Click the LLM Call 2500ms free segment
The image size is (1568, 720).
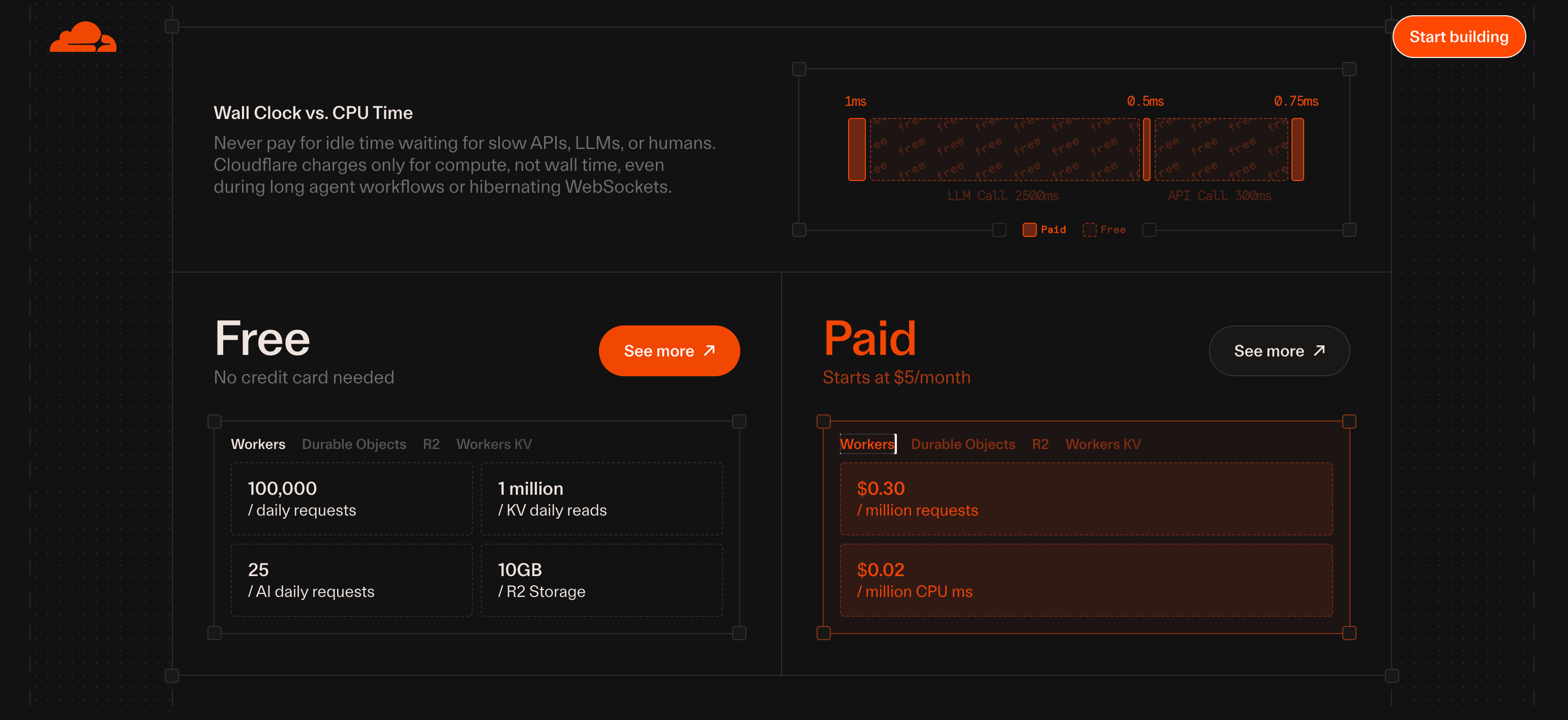(x=1004, y=149)
